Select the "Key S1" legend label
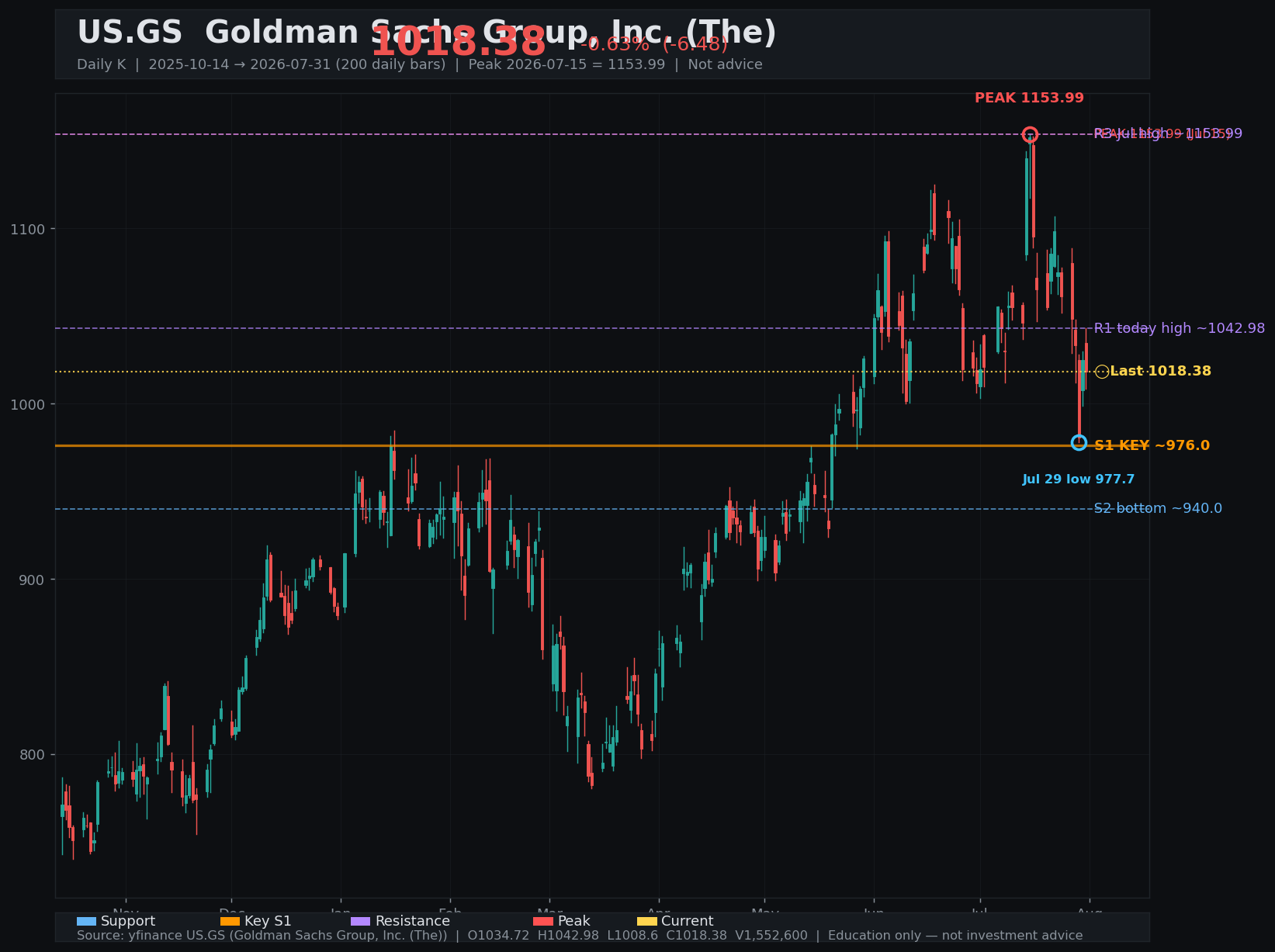 [x=269, y=921]
